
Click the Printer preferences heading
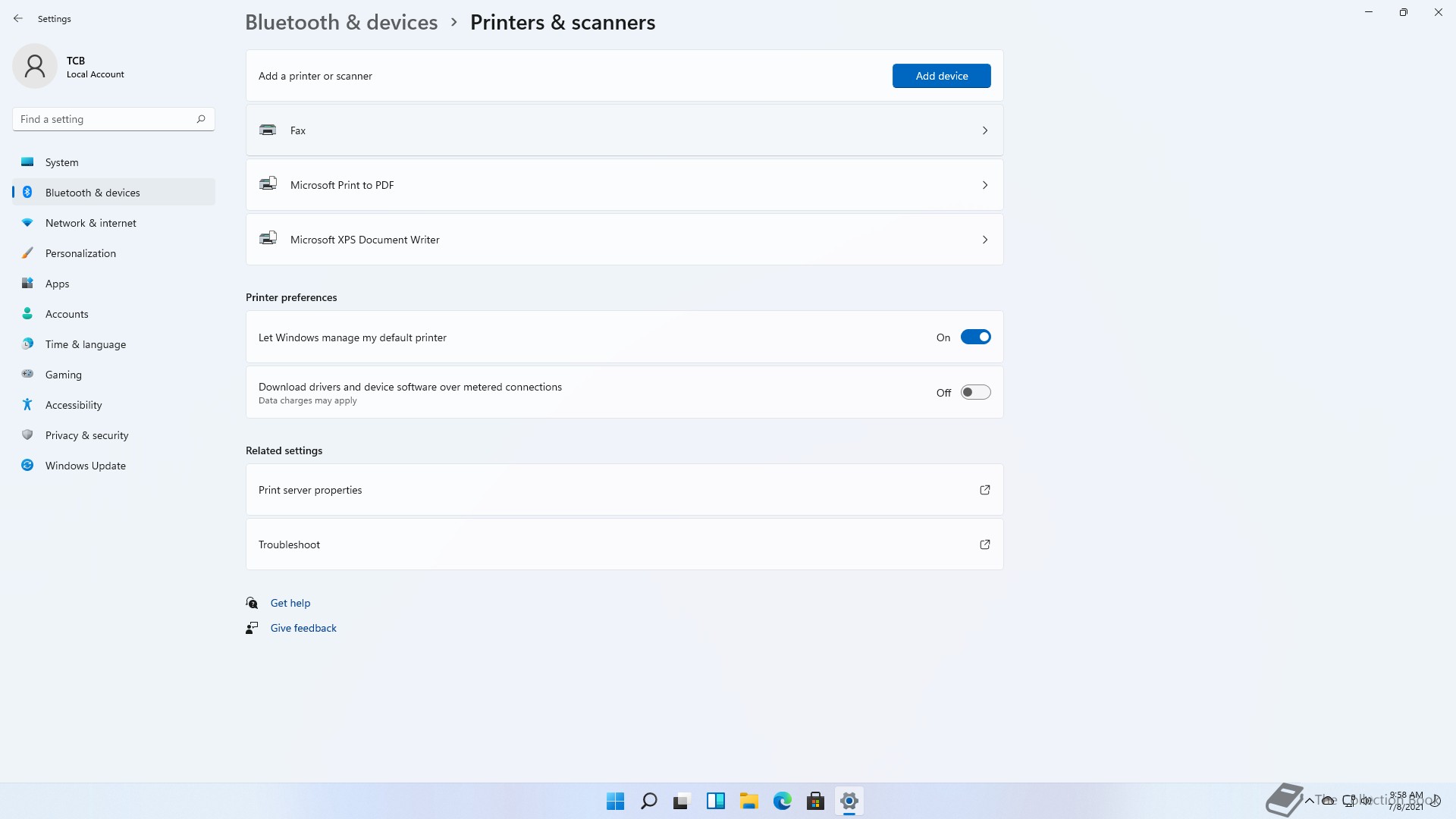(291, 297)
